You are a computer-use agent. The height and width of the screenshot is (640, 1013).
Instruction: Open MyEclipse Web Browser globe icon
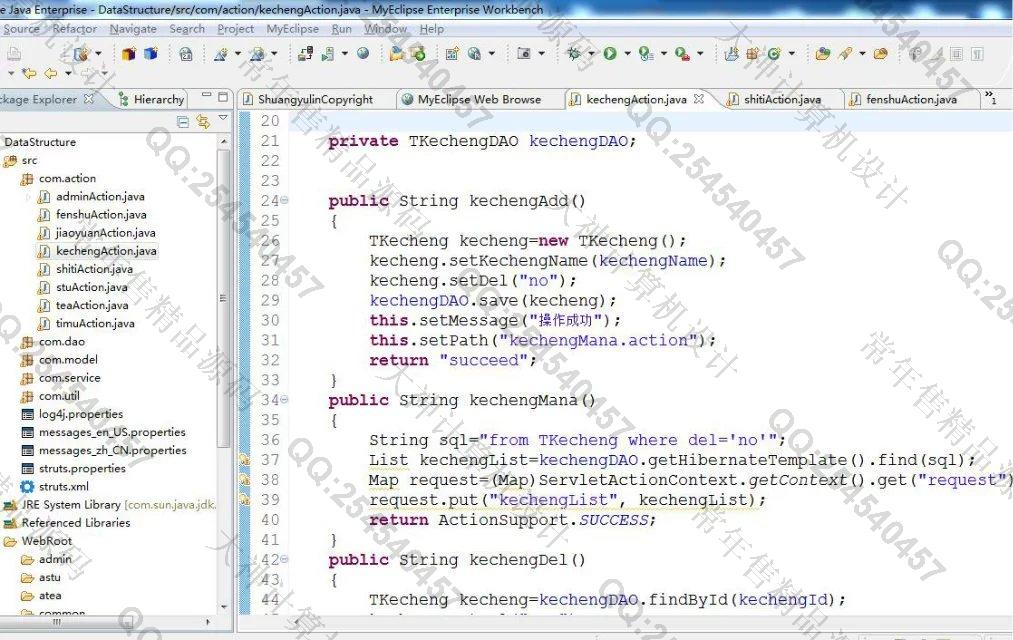point(363,54)
